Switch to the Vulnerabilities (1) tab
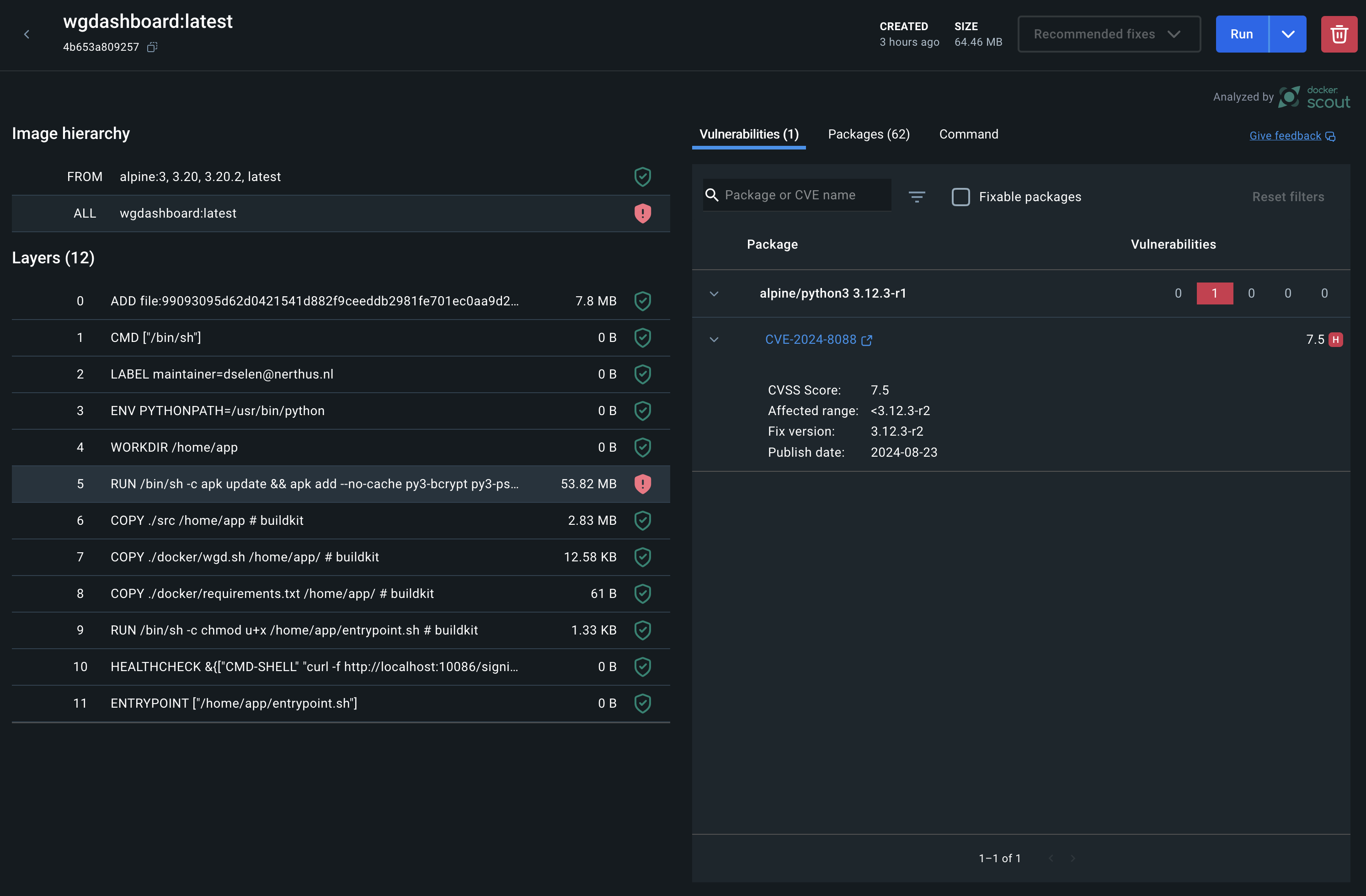Image resolution: width=1366 pixels, height=896 pixels. pyautogui.click(x=748, y=134)
